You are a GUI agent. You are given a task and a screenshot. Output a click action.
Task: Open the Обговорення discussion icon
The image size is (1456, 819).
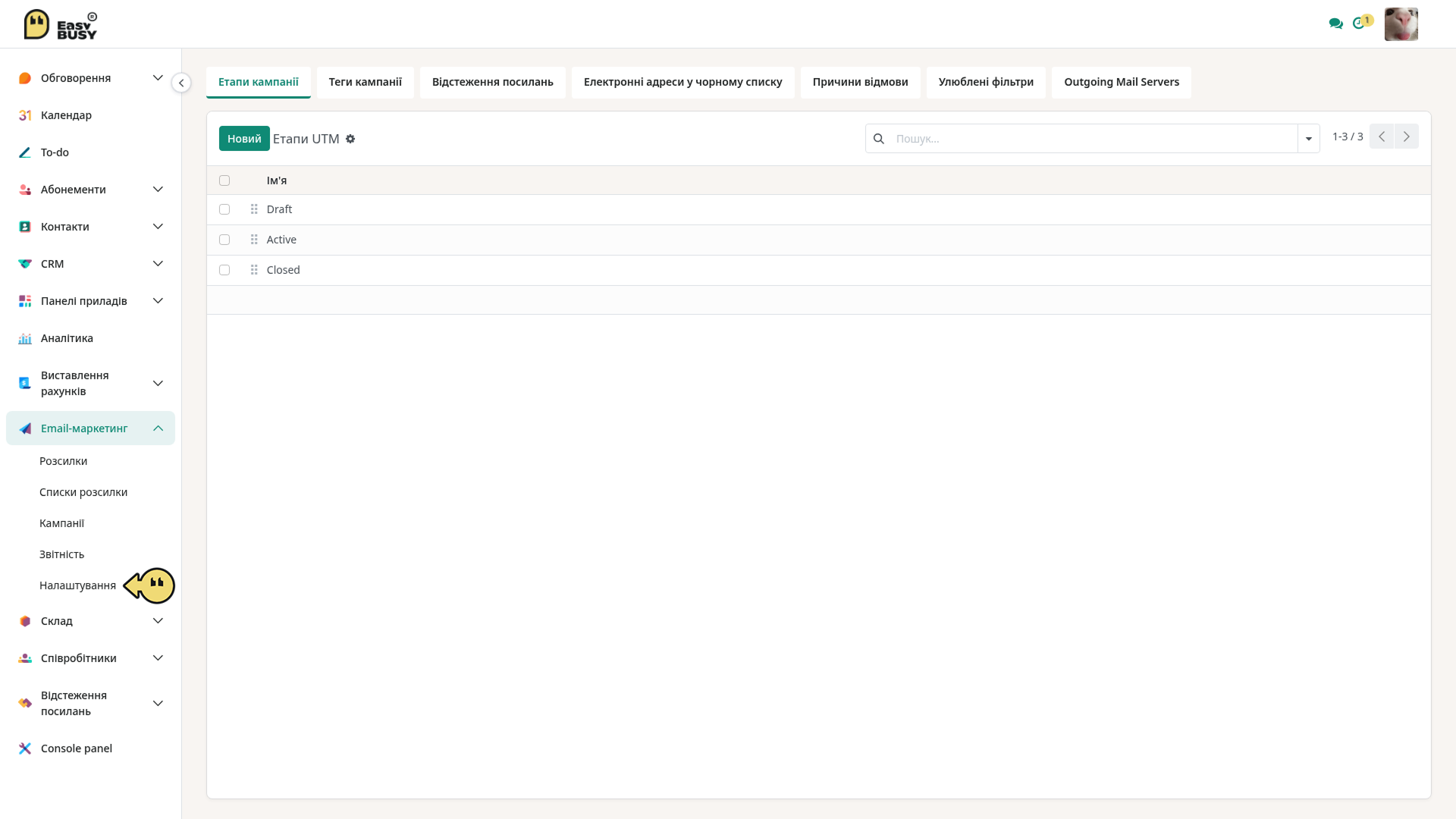25,78
